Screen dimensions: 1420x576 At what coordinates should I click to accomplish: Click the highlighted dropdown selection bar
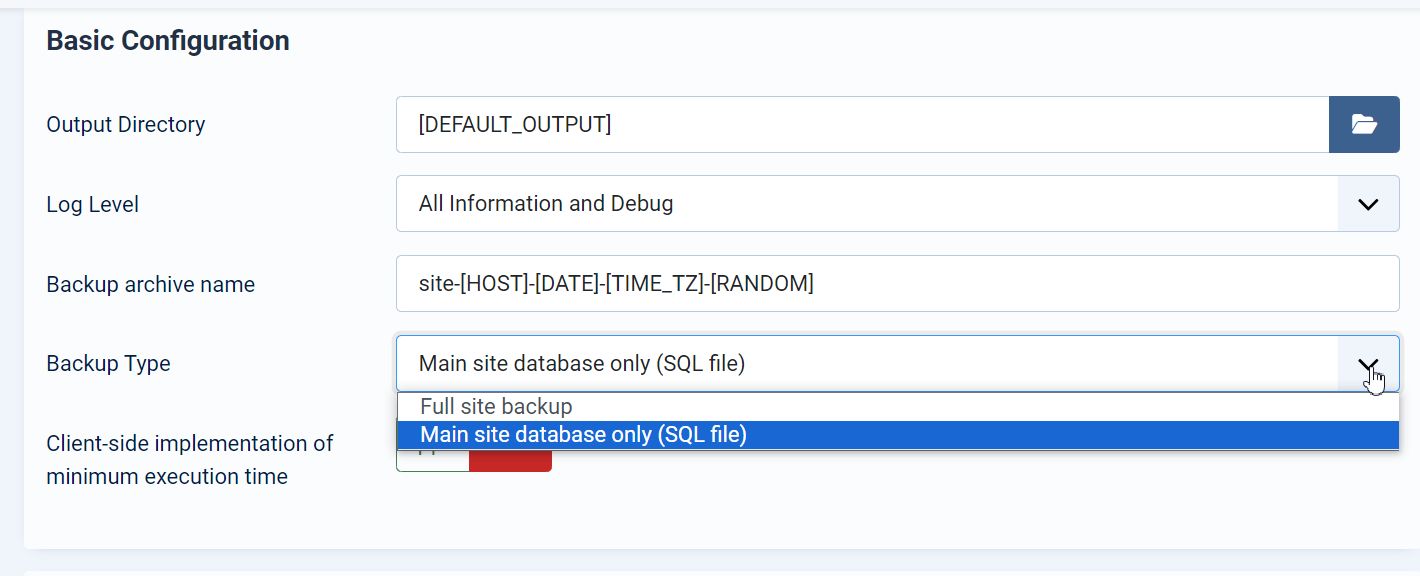[898, 434]
